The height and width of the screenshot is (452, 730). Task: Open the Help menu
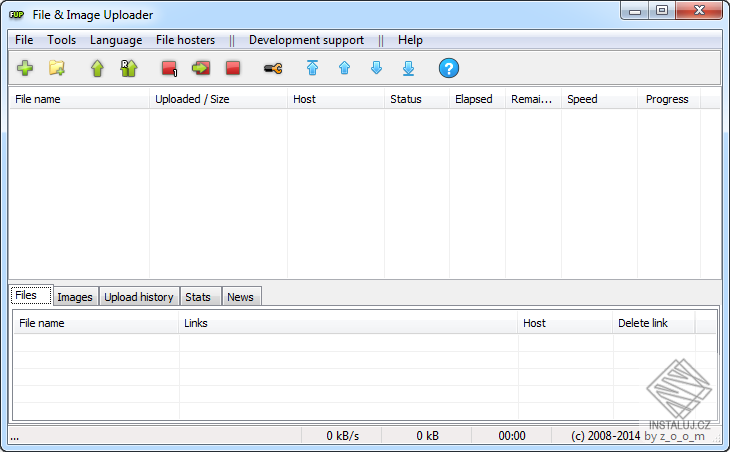click(410, 40)
